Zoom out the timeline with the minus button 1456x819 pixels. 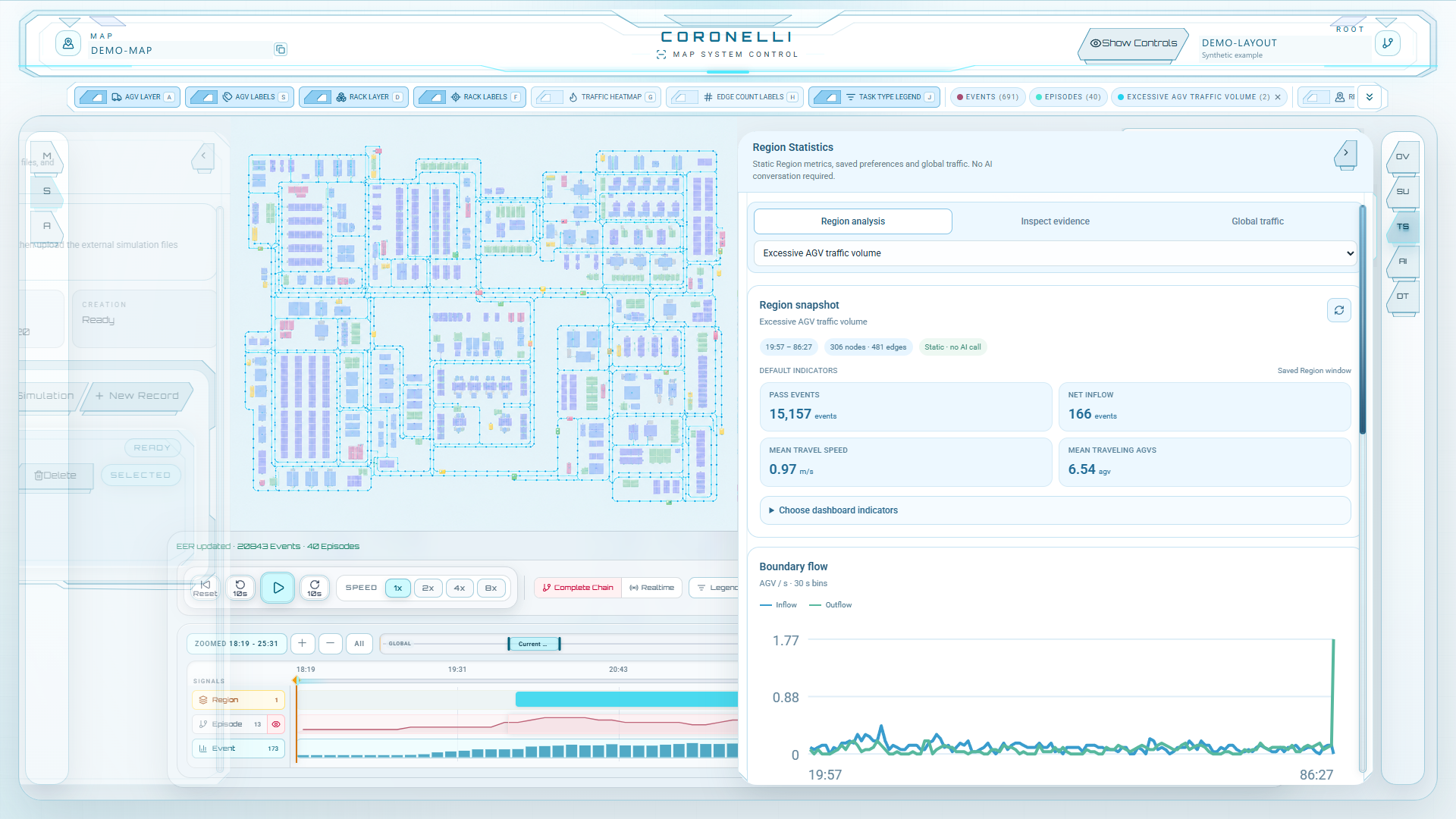click(x=330, y=643)
